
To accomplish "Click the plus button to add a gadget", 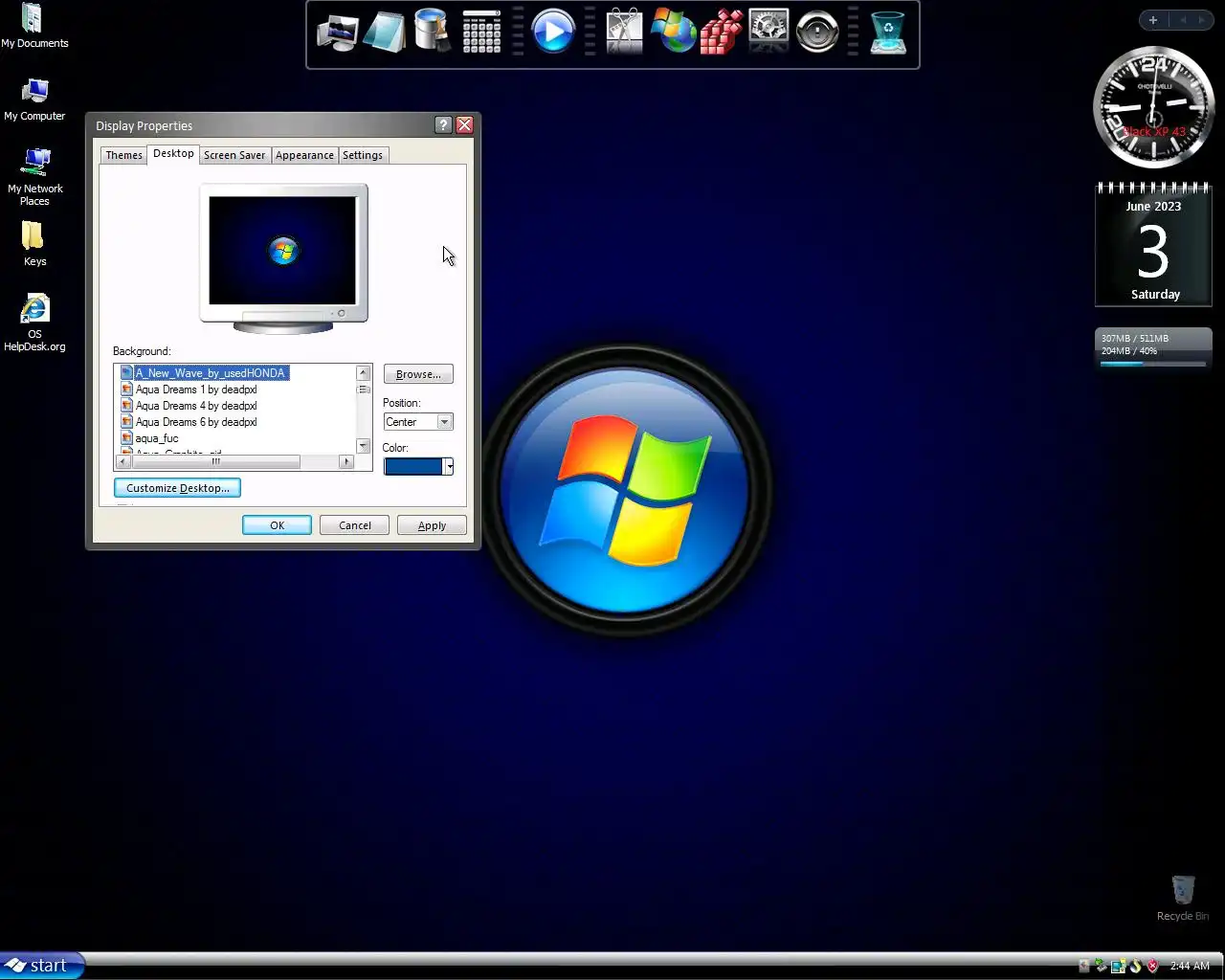I will (1153, 20).
